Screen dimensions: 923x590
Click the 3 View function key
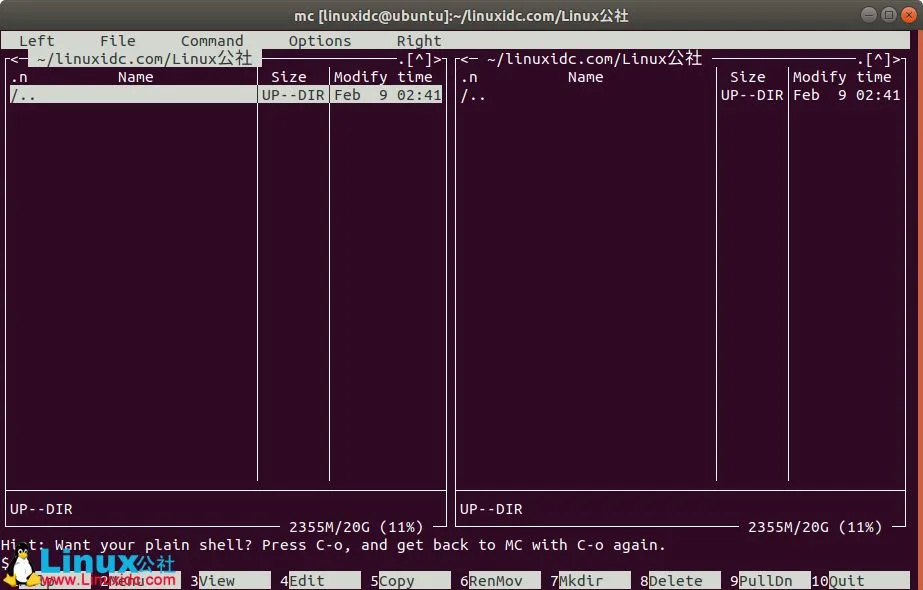point(230,581)
